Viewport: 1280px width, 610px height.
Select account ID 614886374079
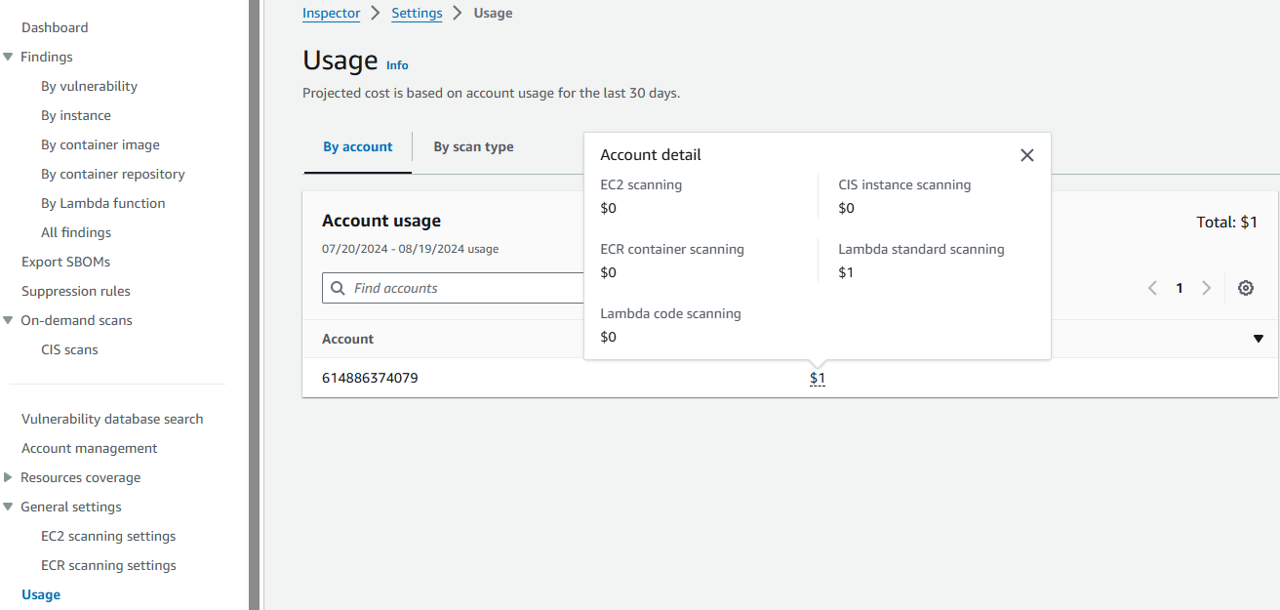[x=370, y=378]
